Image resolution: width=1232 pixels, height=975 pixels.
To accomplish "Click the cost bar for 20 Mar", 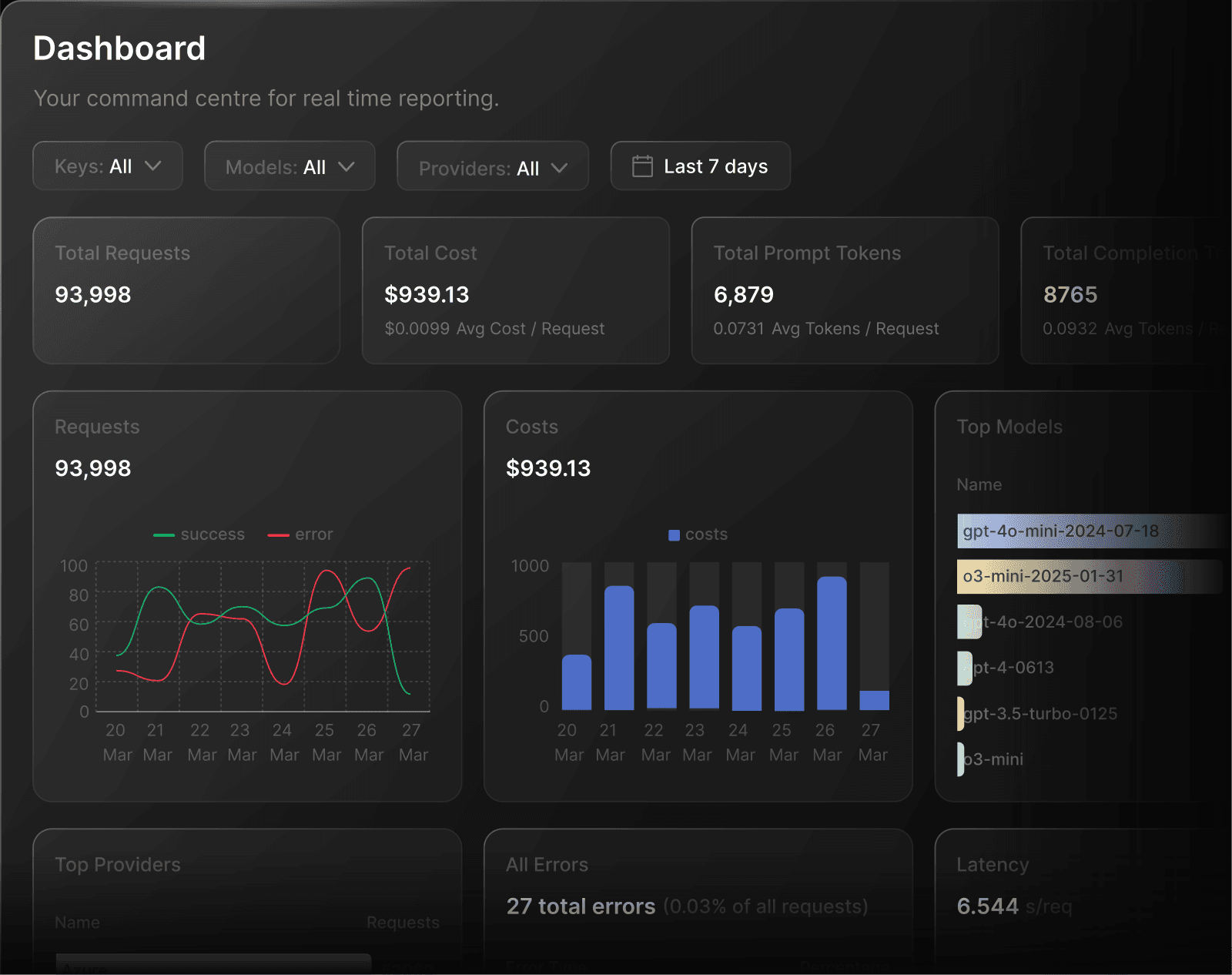I will (577, 682).
